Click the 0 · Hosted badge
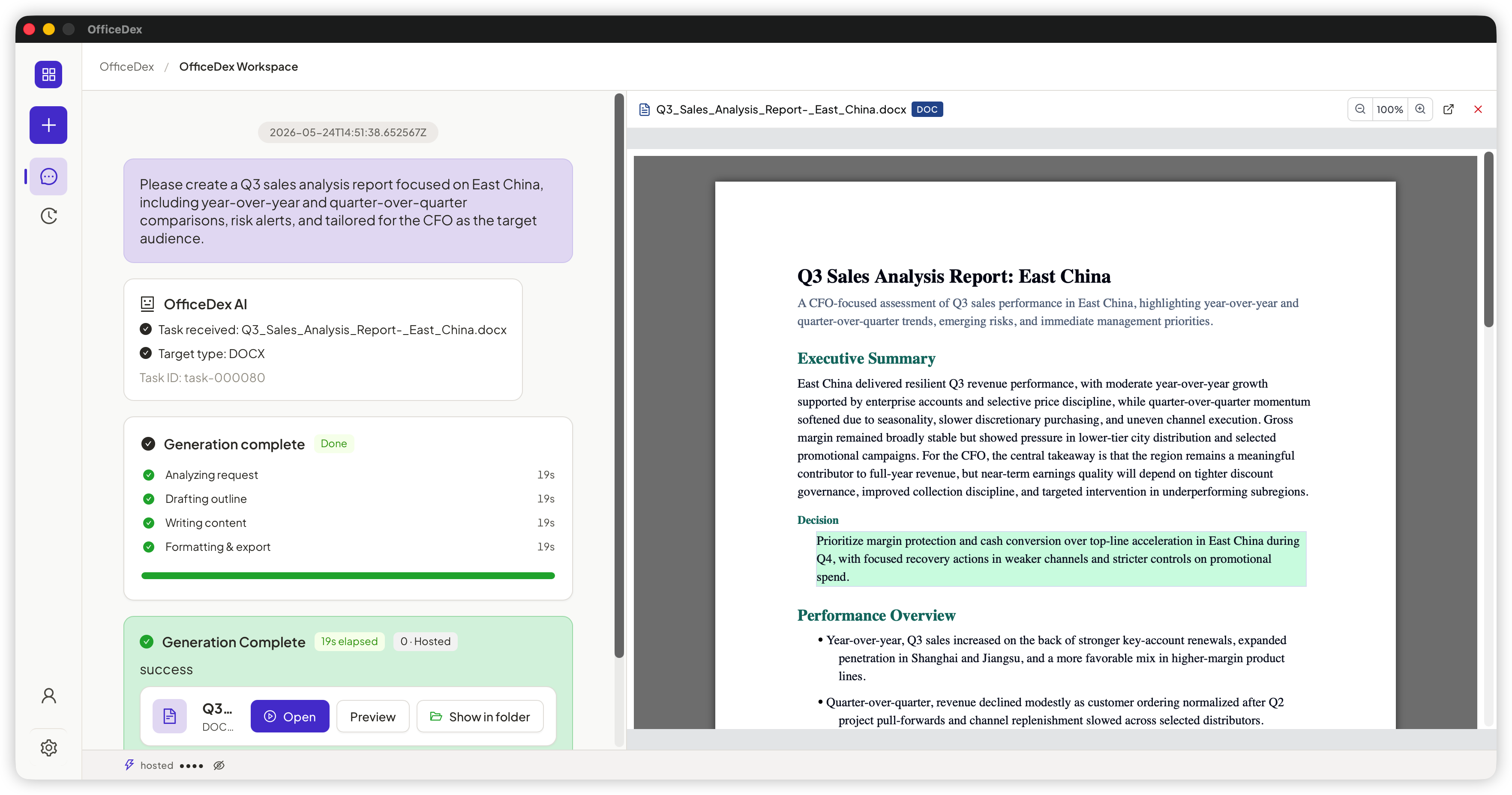 426,641
